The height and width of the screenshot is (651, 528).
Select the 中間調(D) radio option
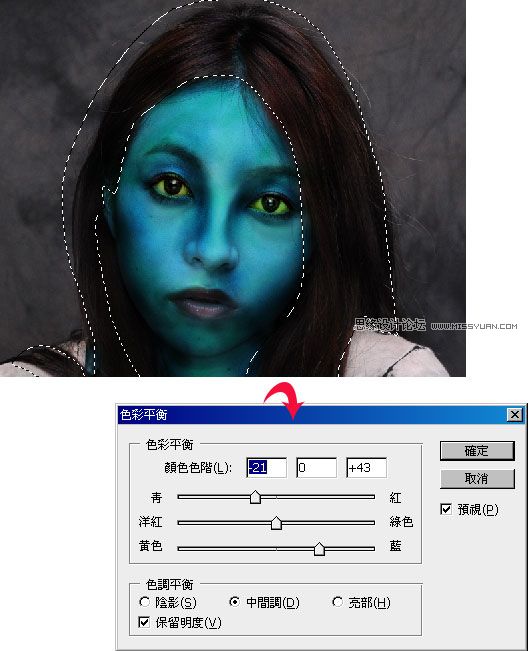pyautogui.click(x=235, y=602)
